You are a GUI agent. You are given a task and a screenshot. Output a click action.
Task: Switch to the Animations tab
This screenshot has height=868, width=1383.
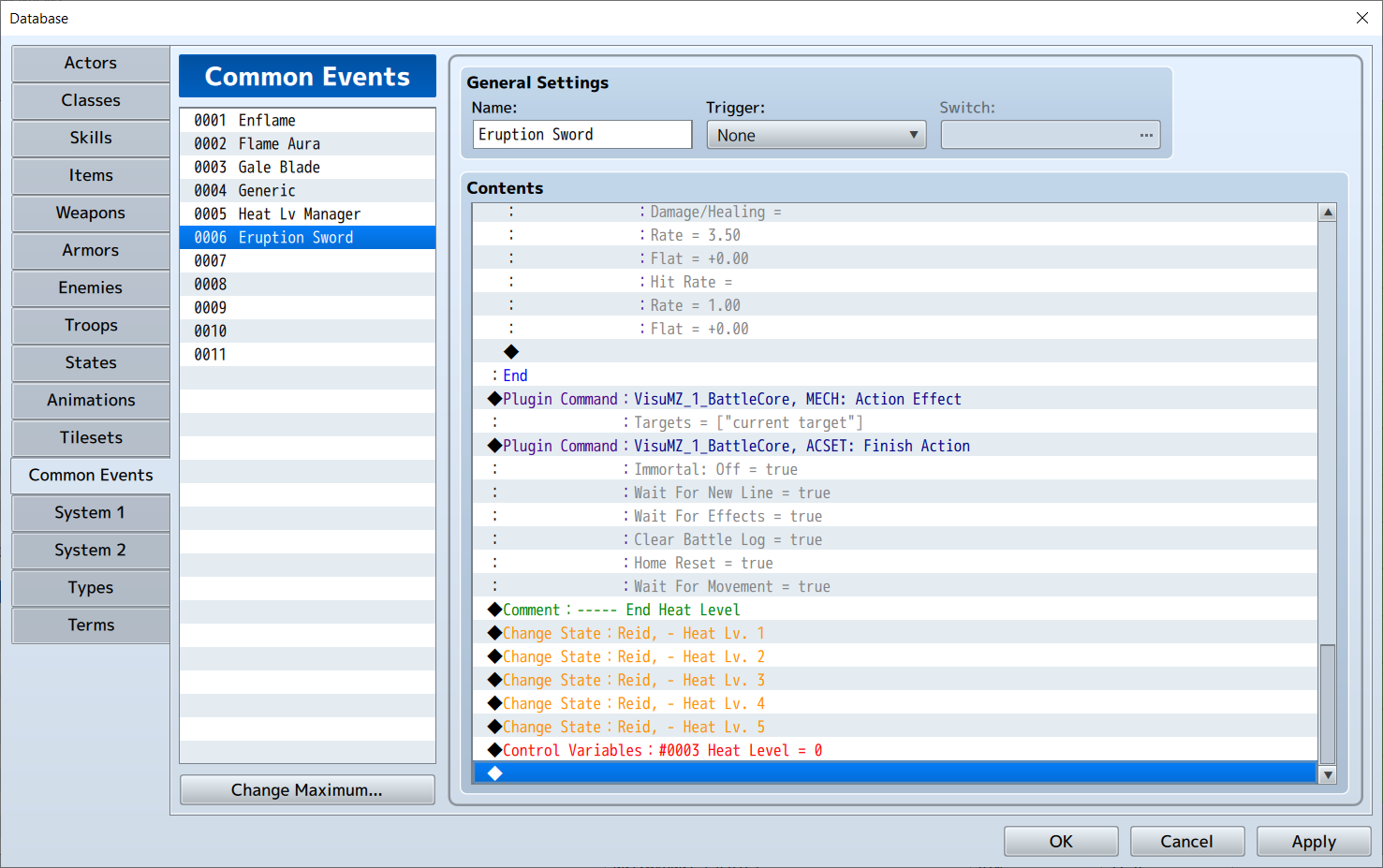click(91, 400)
